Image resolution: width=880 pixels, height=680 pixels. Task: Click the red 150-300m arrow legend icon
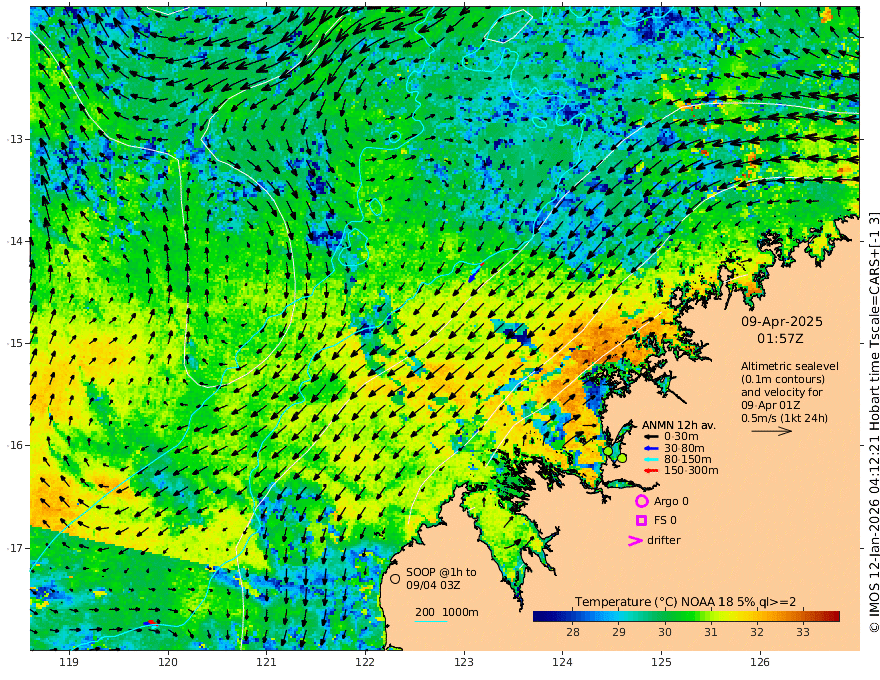[651, 471]
